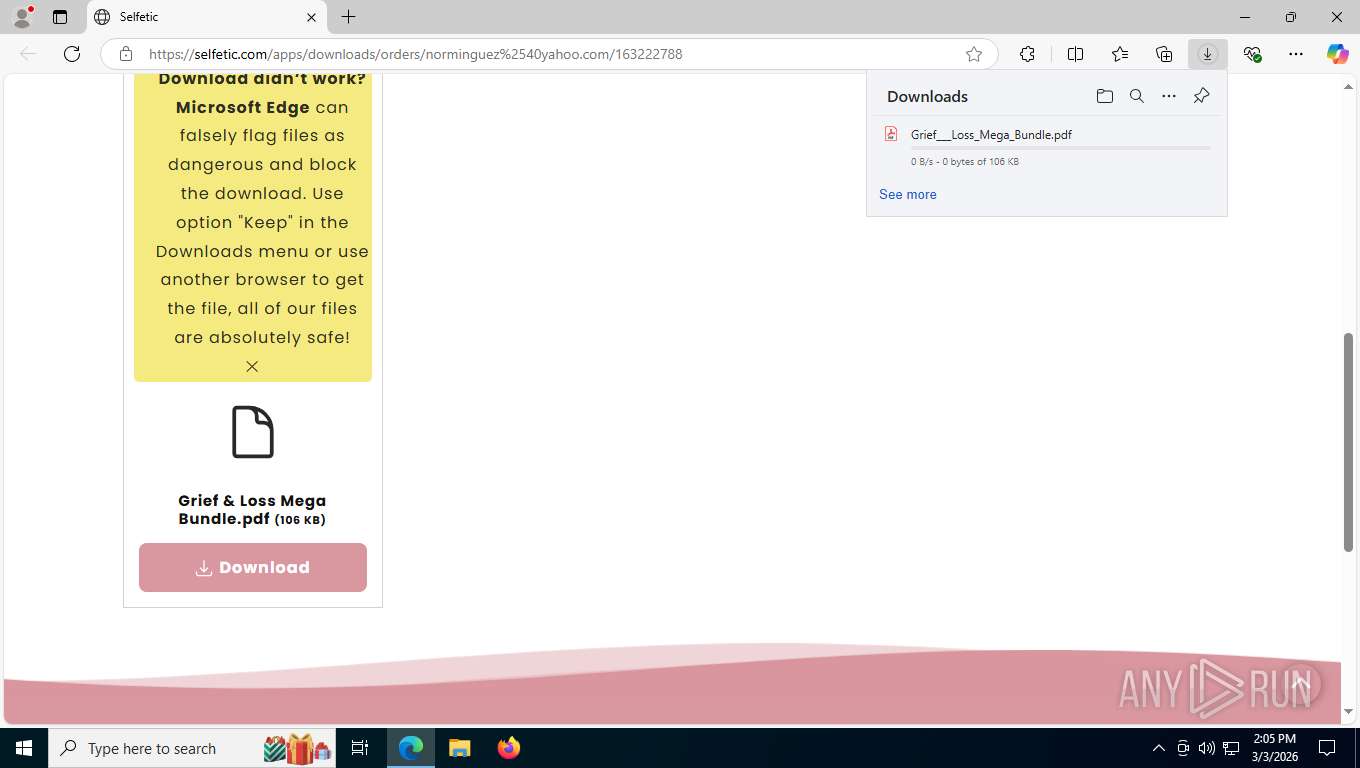The height and width of the screenshot is (768, 1360).
Task: Open a new tab with plus icon
Action: coord(348,17)
